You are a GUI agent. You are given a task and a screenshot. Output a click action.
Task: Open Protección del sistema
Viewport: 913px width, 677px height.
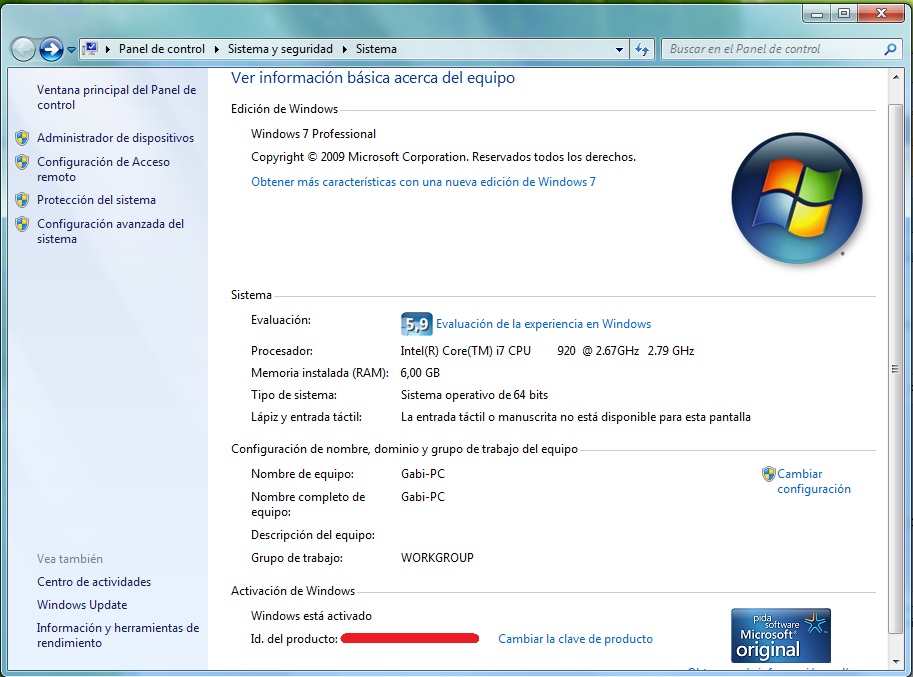pos(96,200)
